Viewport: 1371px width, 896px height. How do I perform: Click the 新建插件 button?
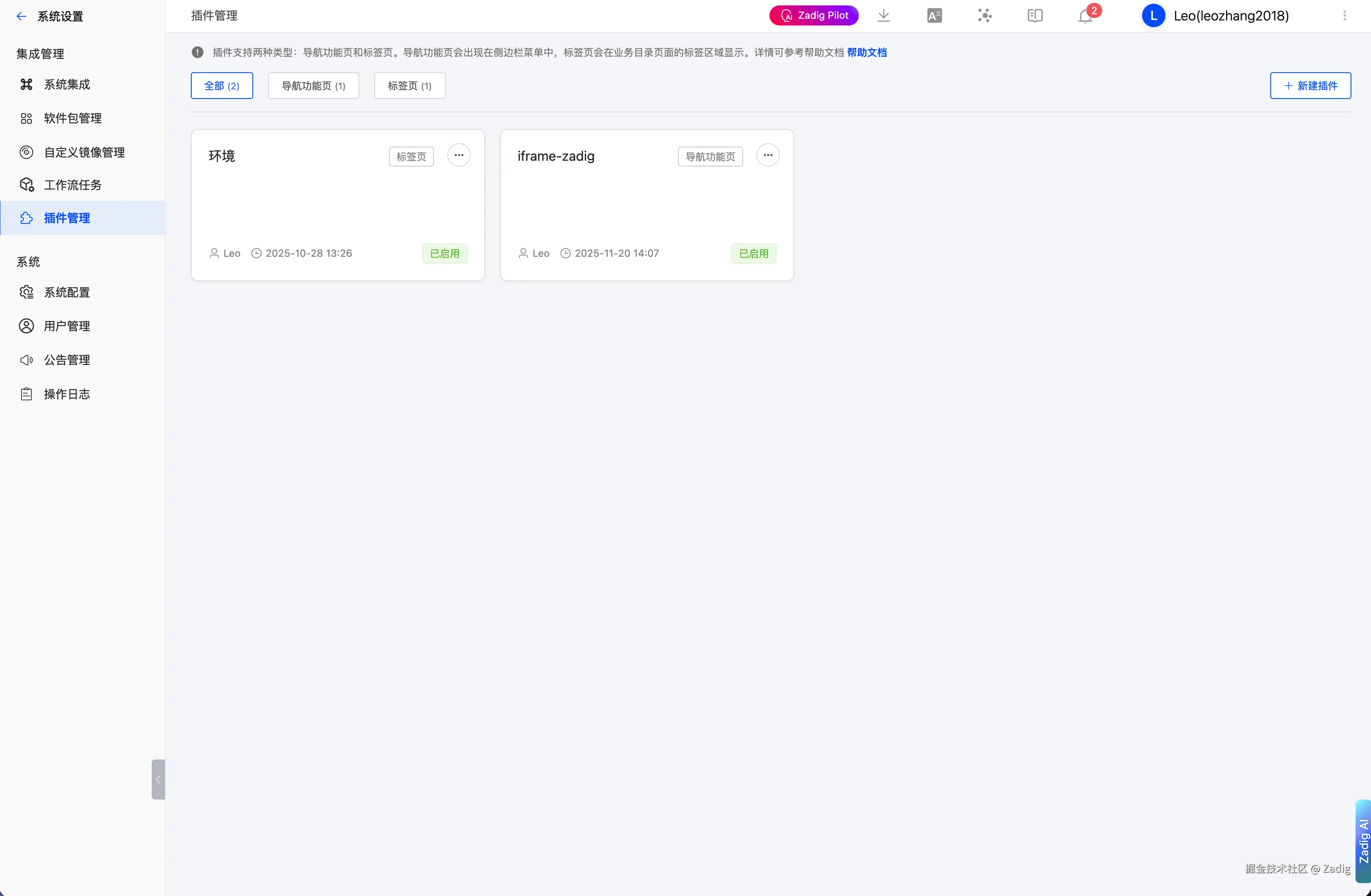coord(1310,86)
